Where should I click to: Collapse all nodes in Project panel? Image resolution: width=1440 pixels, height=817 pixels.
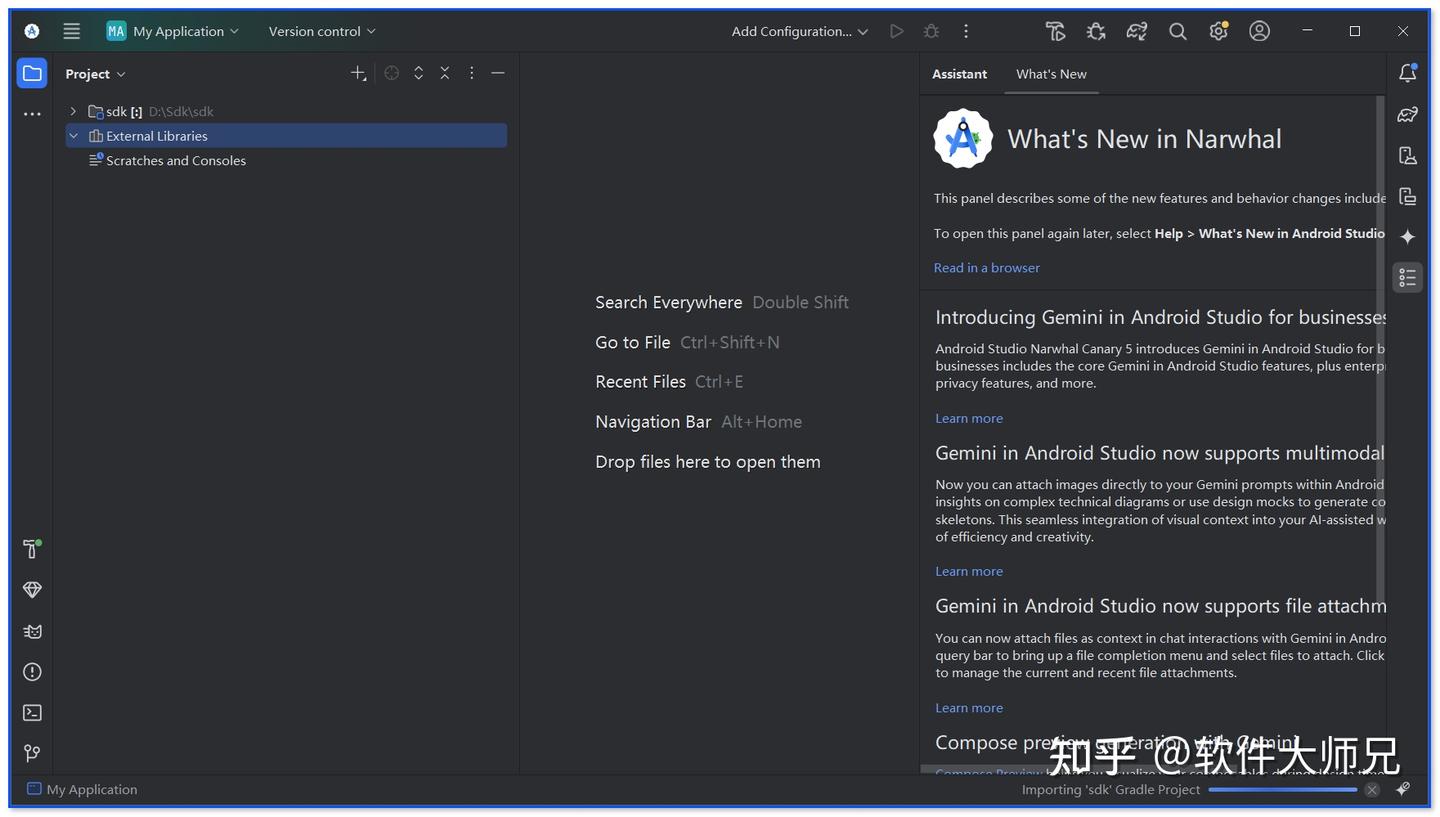click(445, 73)
